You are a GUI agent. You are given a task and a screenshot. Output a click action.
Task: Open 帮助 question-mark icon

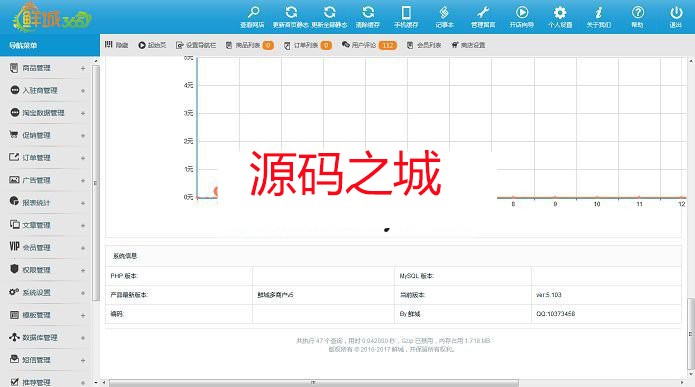(637, 12)
